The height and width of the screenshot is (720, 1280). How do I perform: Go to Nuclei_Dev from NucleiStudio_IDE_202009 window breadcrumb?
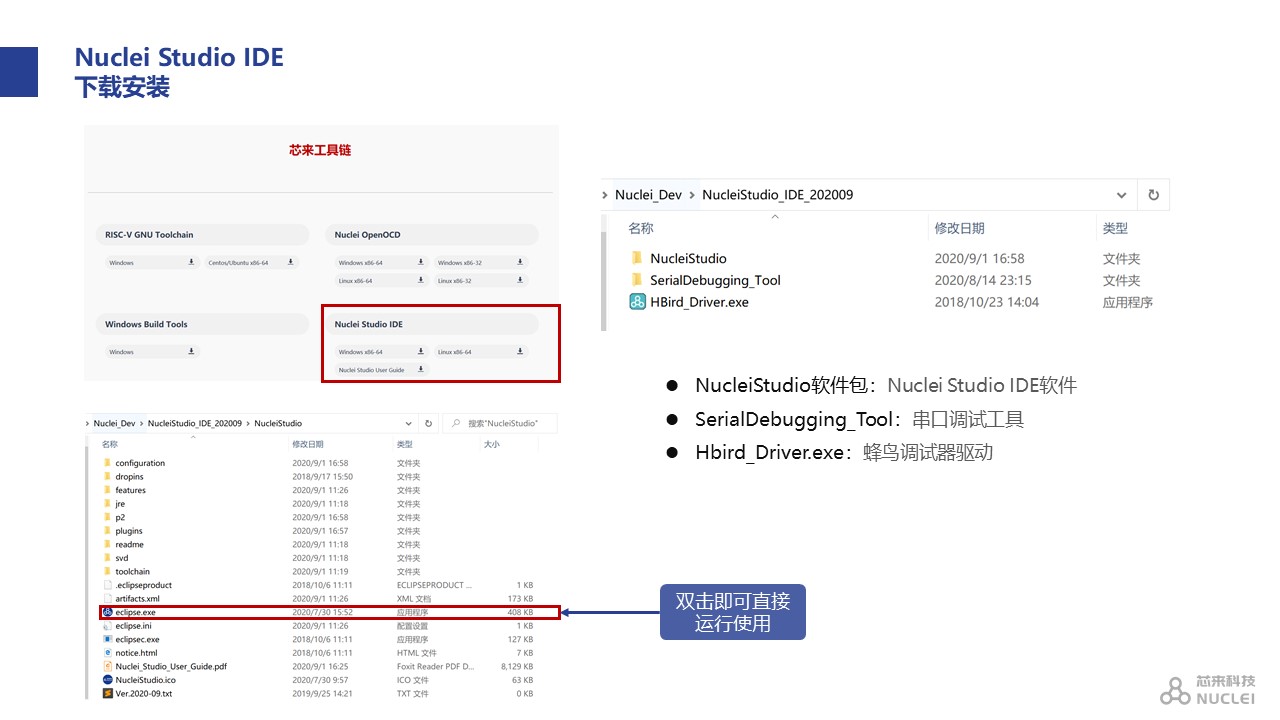pyautogui.click(x=648, y=195)
